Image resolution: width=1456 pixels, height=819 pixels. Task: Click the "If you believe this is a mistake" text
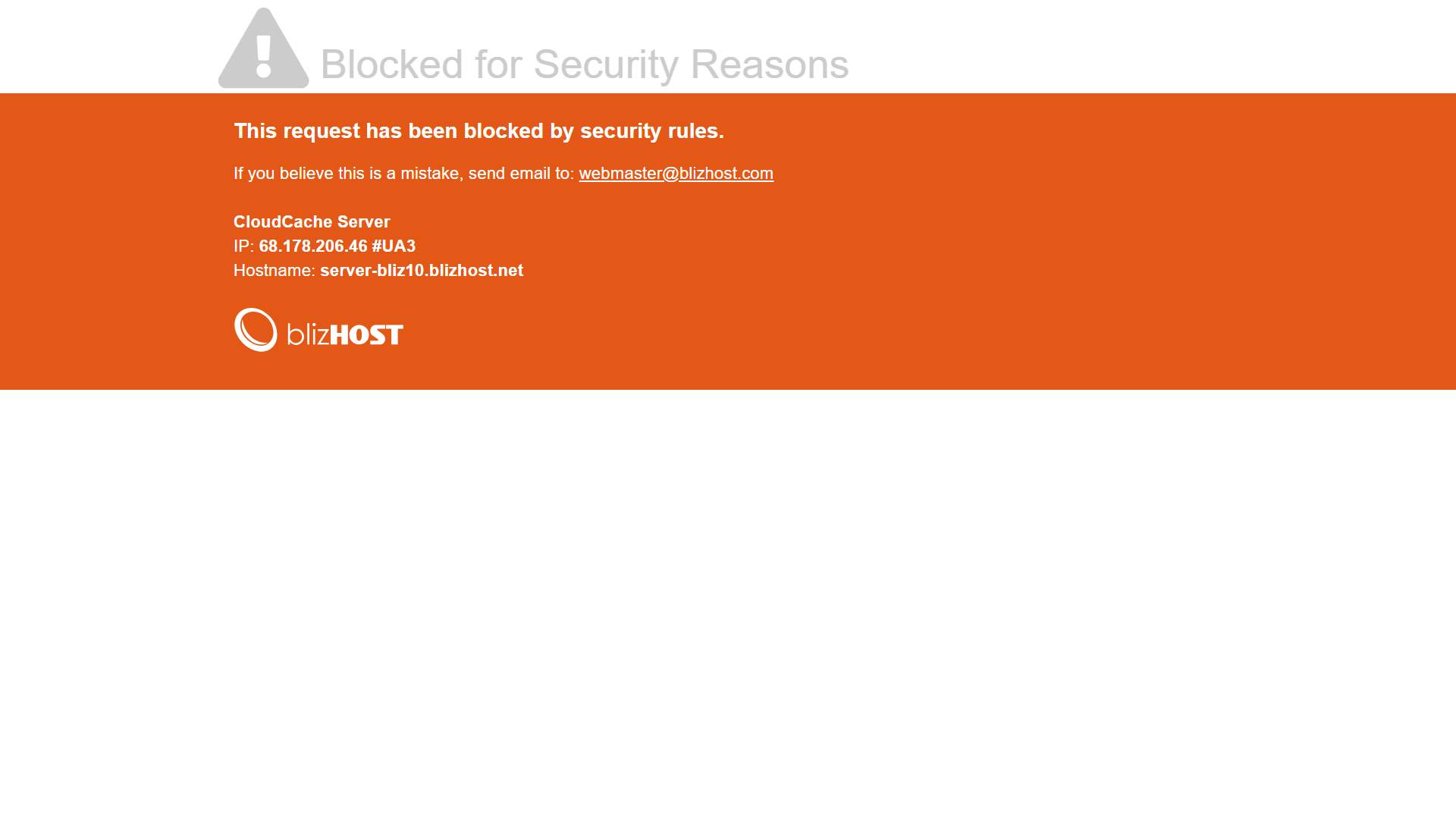(347, 174)
